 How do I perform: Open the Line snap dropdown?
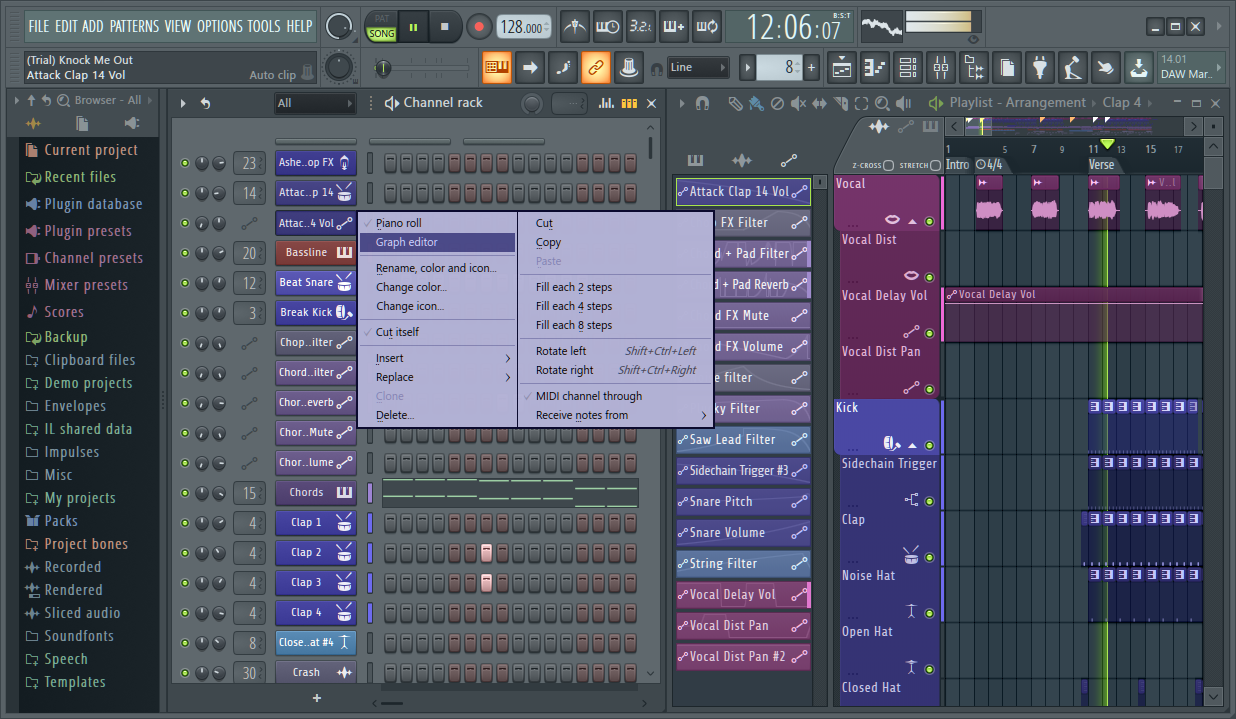click(x=697, y=67)
